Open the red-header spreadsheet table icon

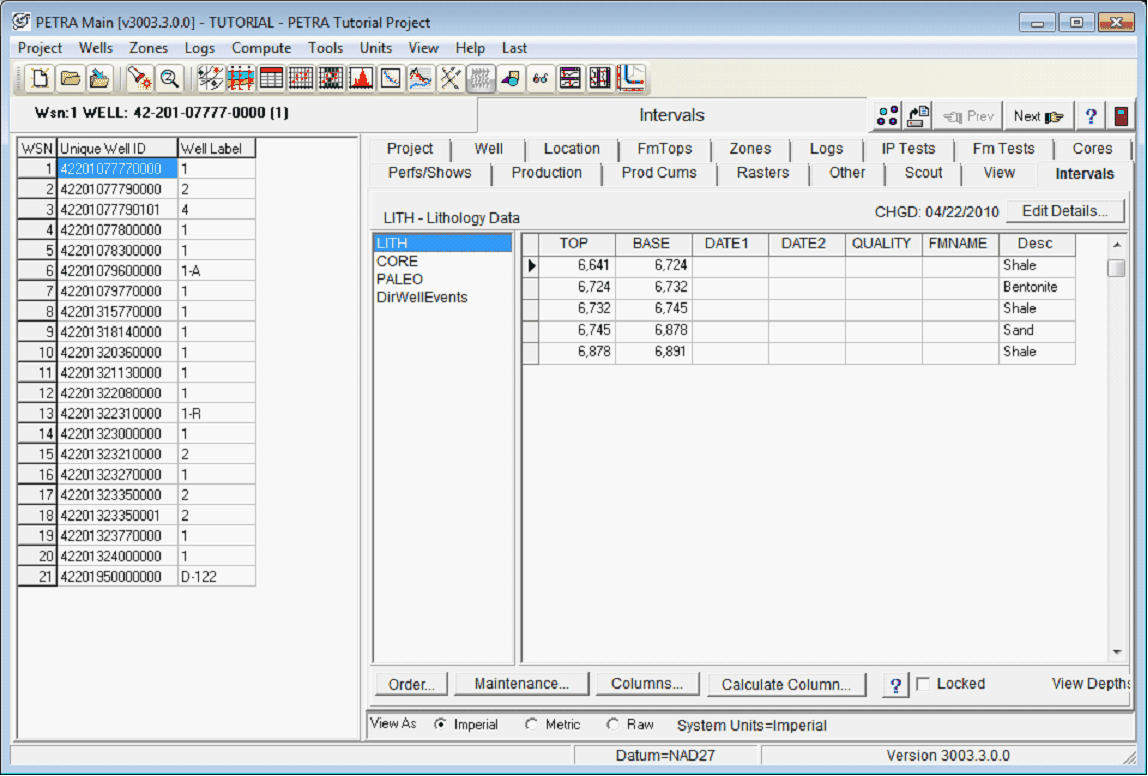[271, 78]
